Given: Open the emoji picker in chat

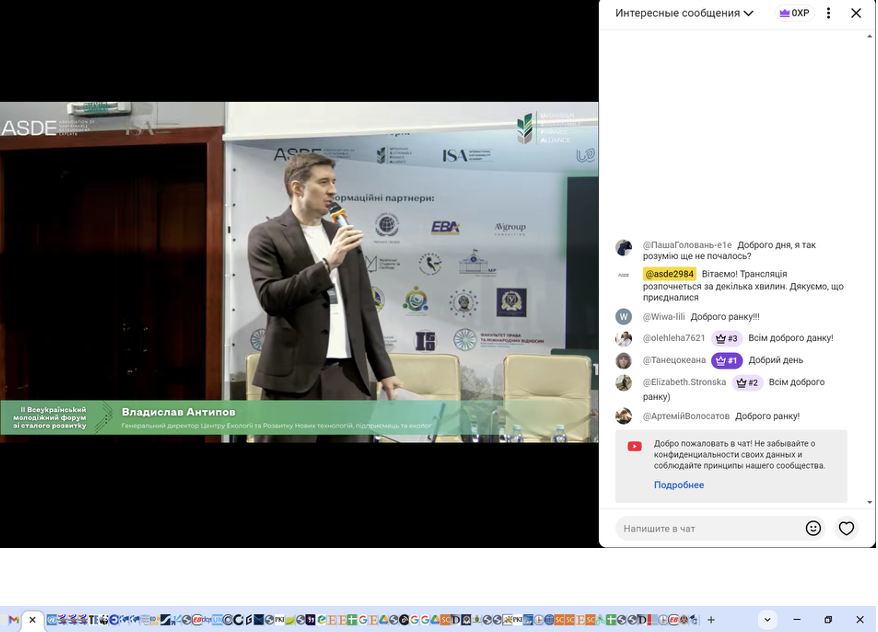Looking at the screenshot, I should [x=813, y=528].
